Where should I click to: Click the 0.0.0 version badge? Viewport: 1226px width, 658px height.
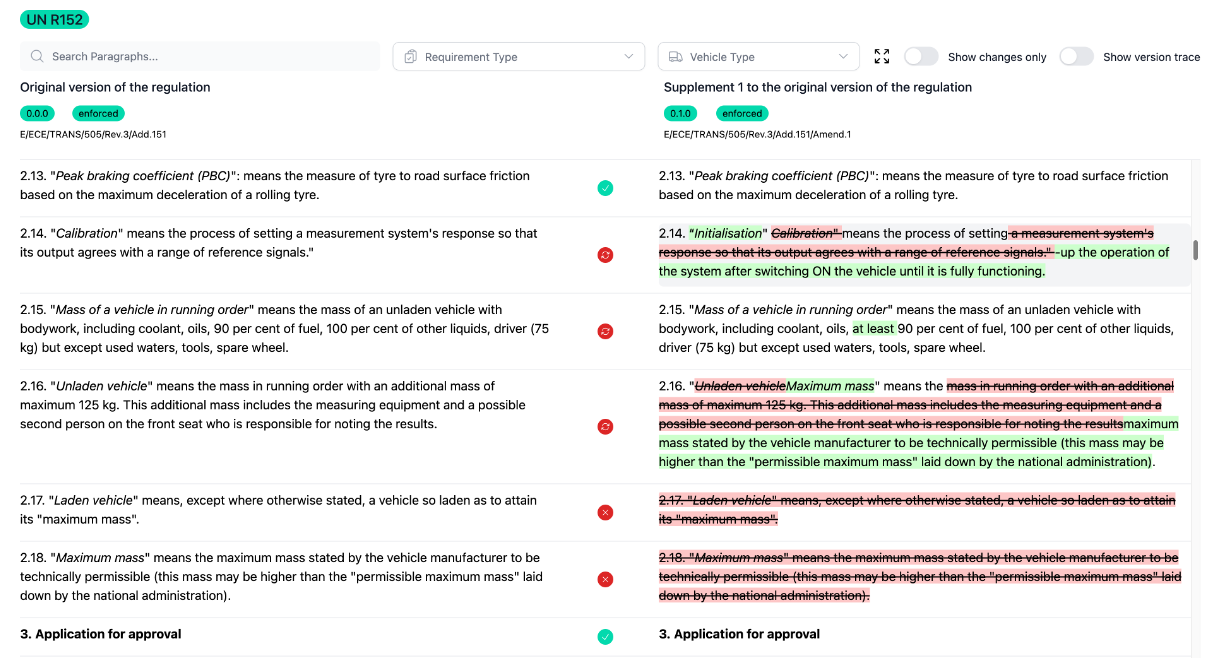37,113
